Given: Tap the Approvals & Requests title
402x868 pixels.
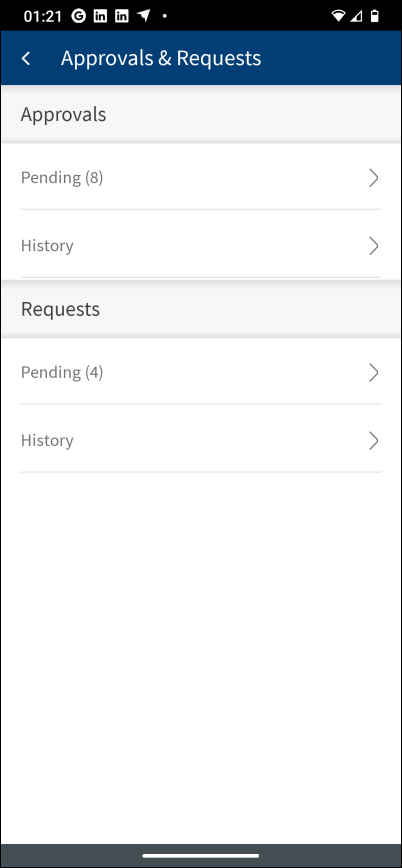Looking at the screenshot, I should pos(161,58).
